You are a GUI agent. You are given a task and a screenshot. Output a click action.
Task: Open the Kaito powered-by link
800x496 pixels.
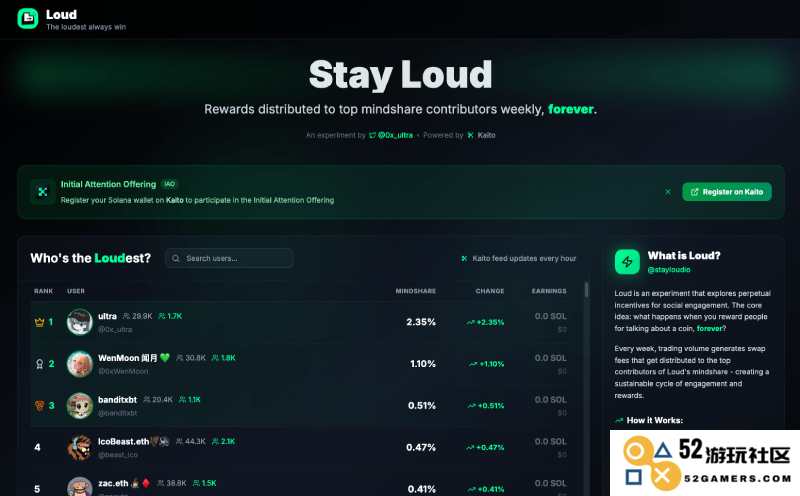482,135
